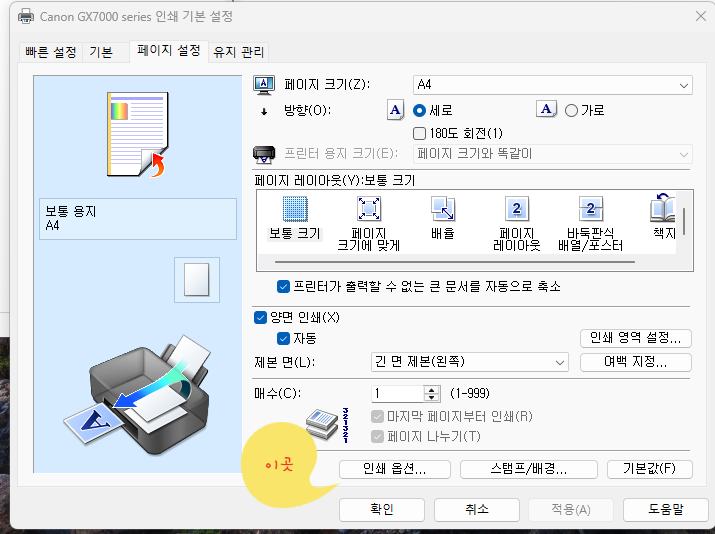The width and height of the screenshot is (715, 534).
Task: Open 인쇄 영역 설정 dialog
Action: pos(636,338)
